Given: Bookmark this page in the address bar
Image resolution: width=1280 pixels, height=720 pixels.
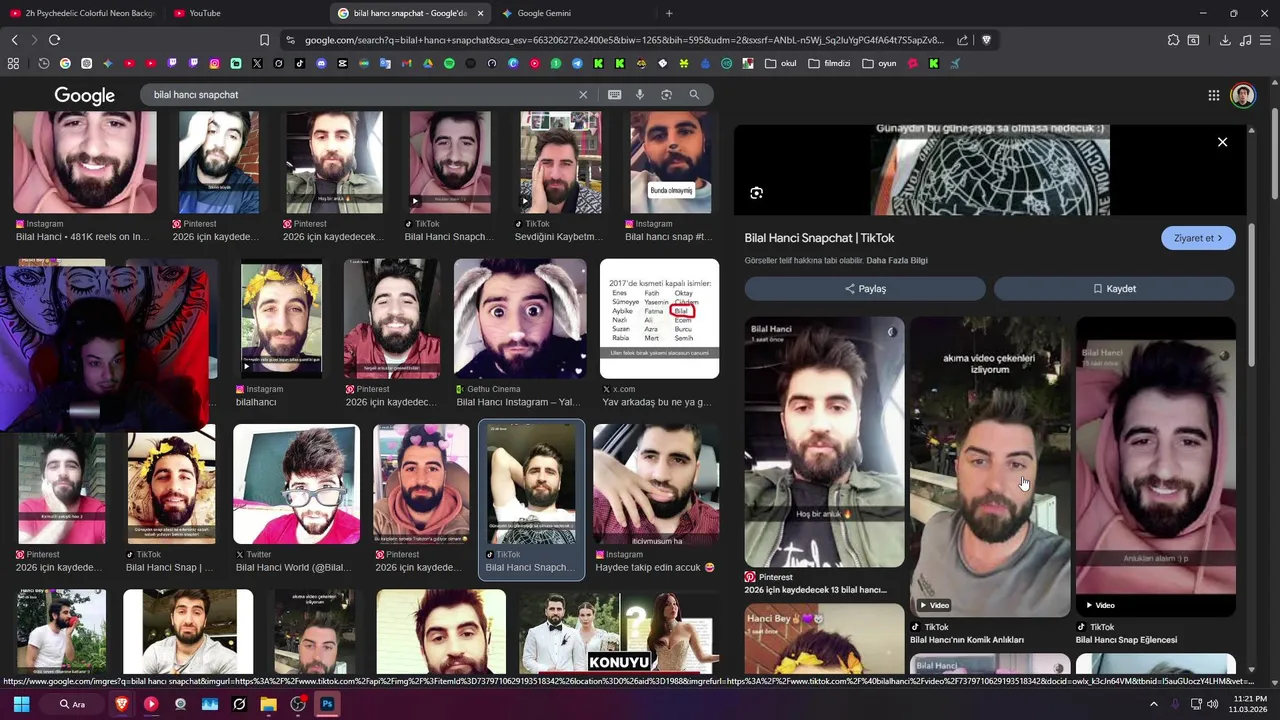Looking at the screenshot, I should 264,40.
